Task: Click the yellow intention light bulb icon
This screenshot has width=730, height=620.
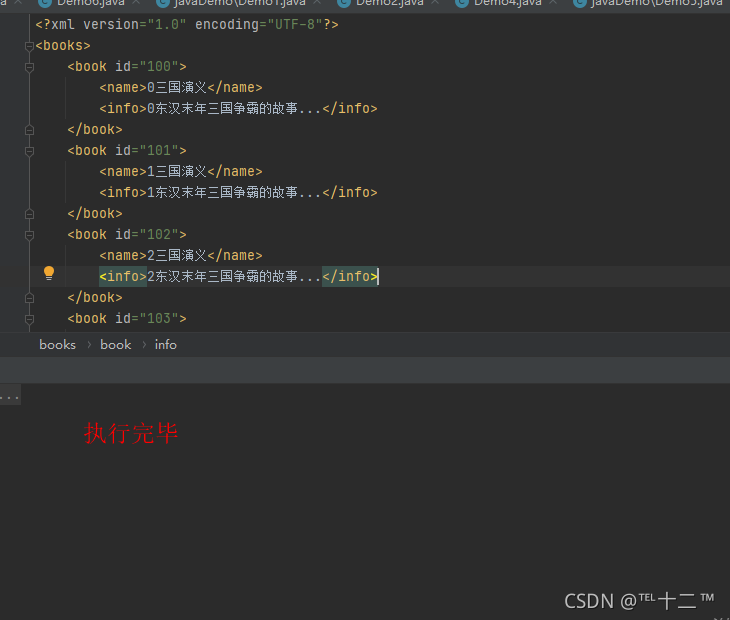Action: point(49,273)
